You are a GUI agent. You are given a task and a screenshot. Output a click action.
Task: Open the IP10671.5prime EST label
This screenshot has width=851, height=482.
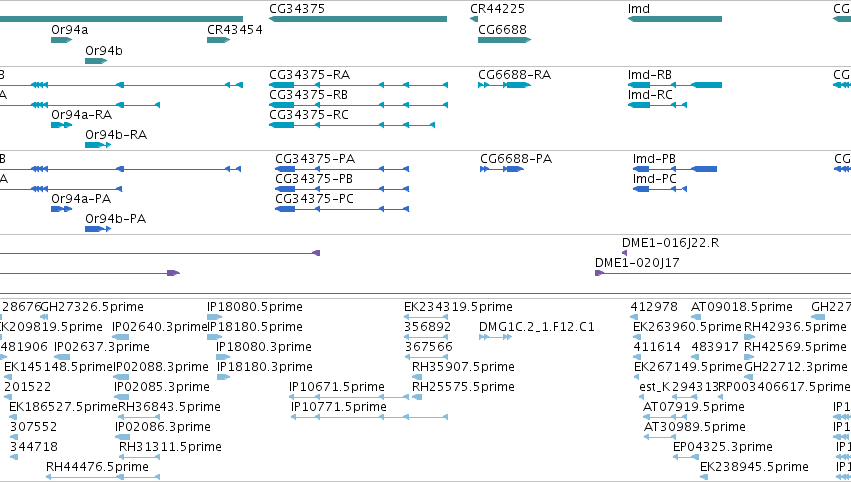pos(336,386)
